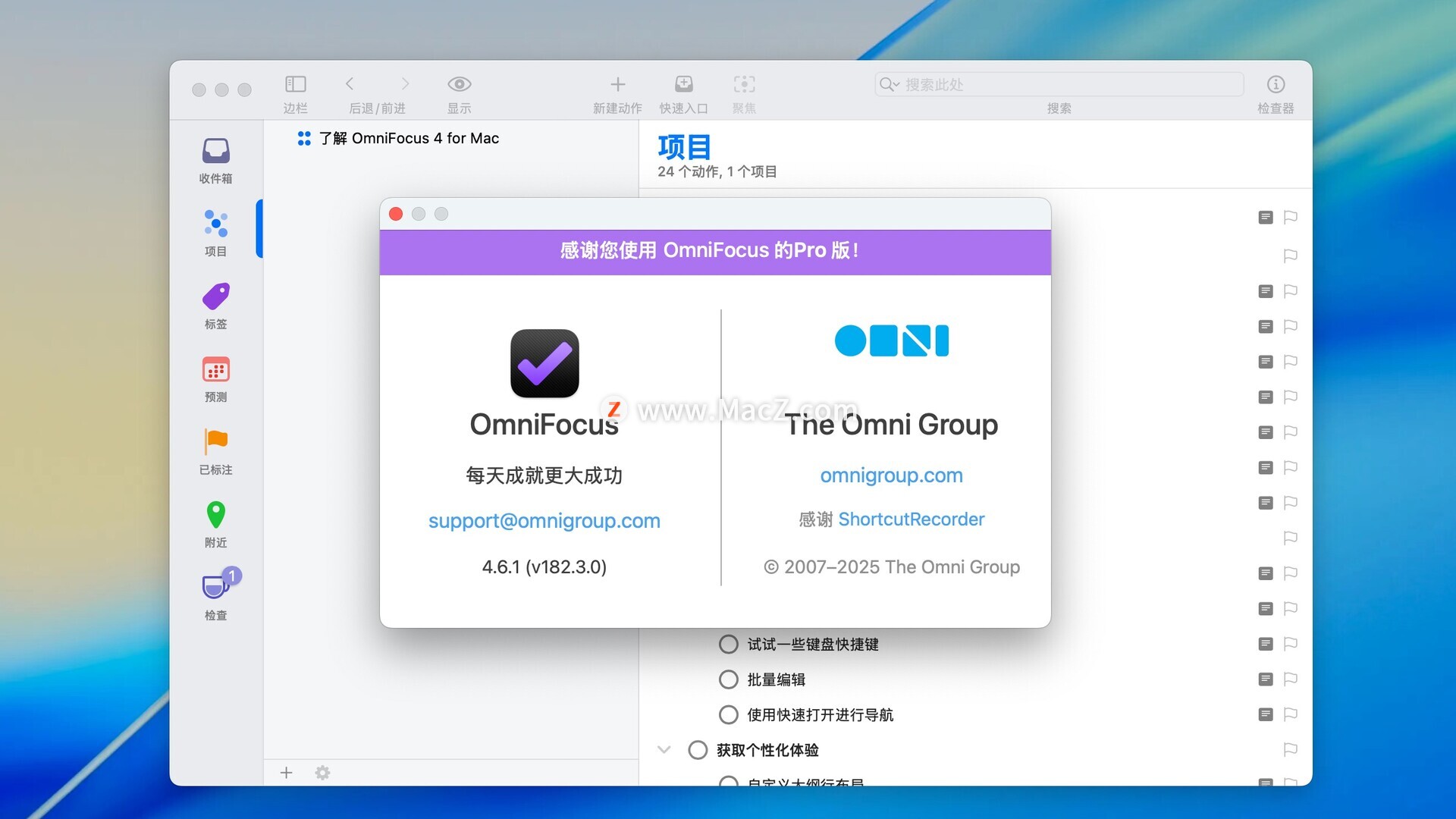
Task: Close the About OmniFocus dialog
Action: pos(396,214)
